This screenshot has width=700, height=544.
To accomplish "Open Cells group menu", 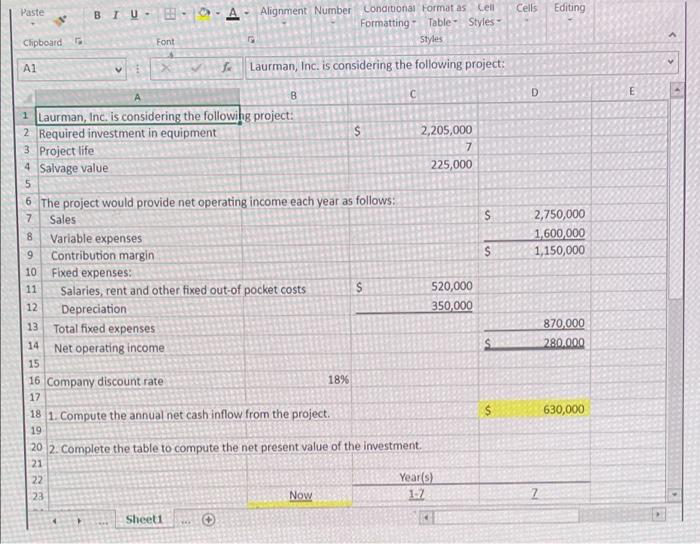I will (527, 13).
